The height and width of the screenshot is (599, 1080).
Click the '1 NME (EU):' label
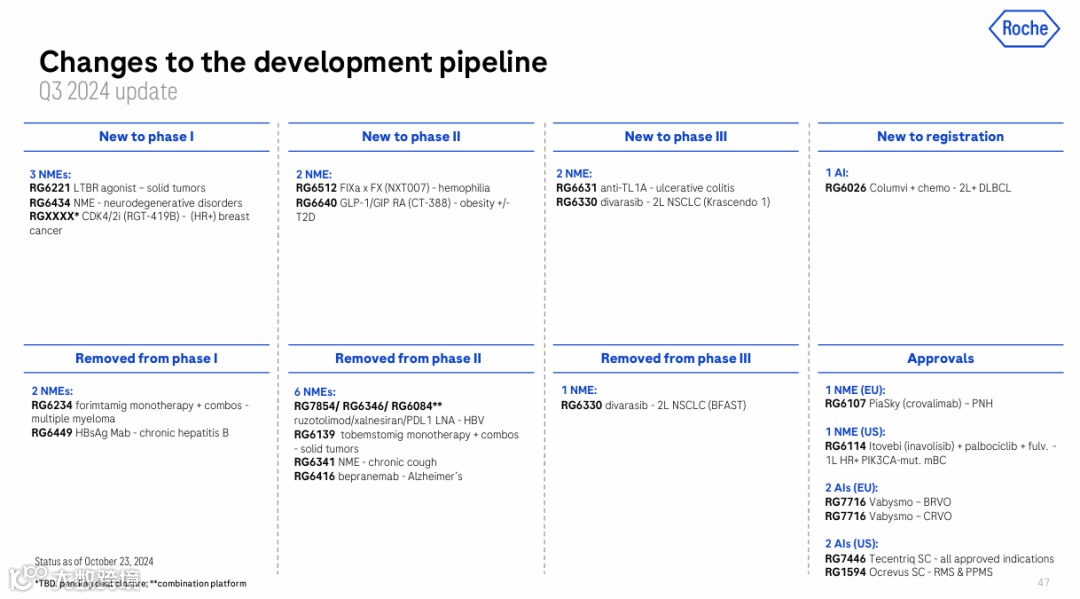click(x=855, y=390)
